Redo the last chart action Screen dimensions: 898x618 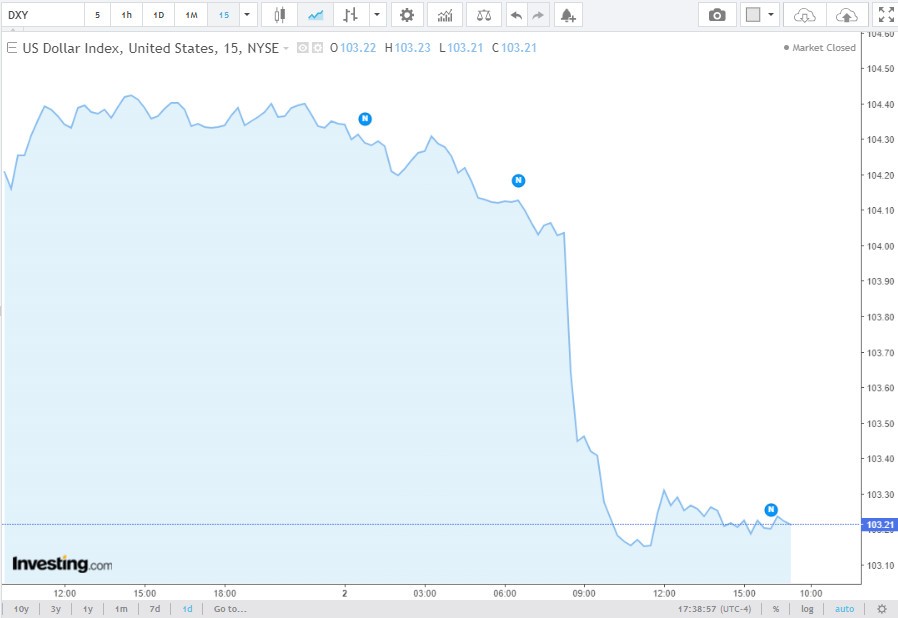pos(537,15)
